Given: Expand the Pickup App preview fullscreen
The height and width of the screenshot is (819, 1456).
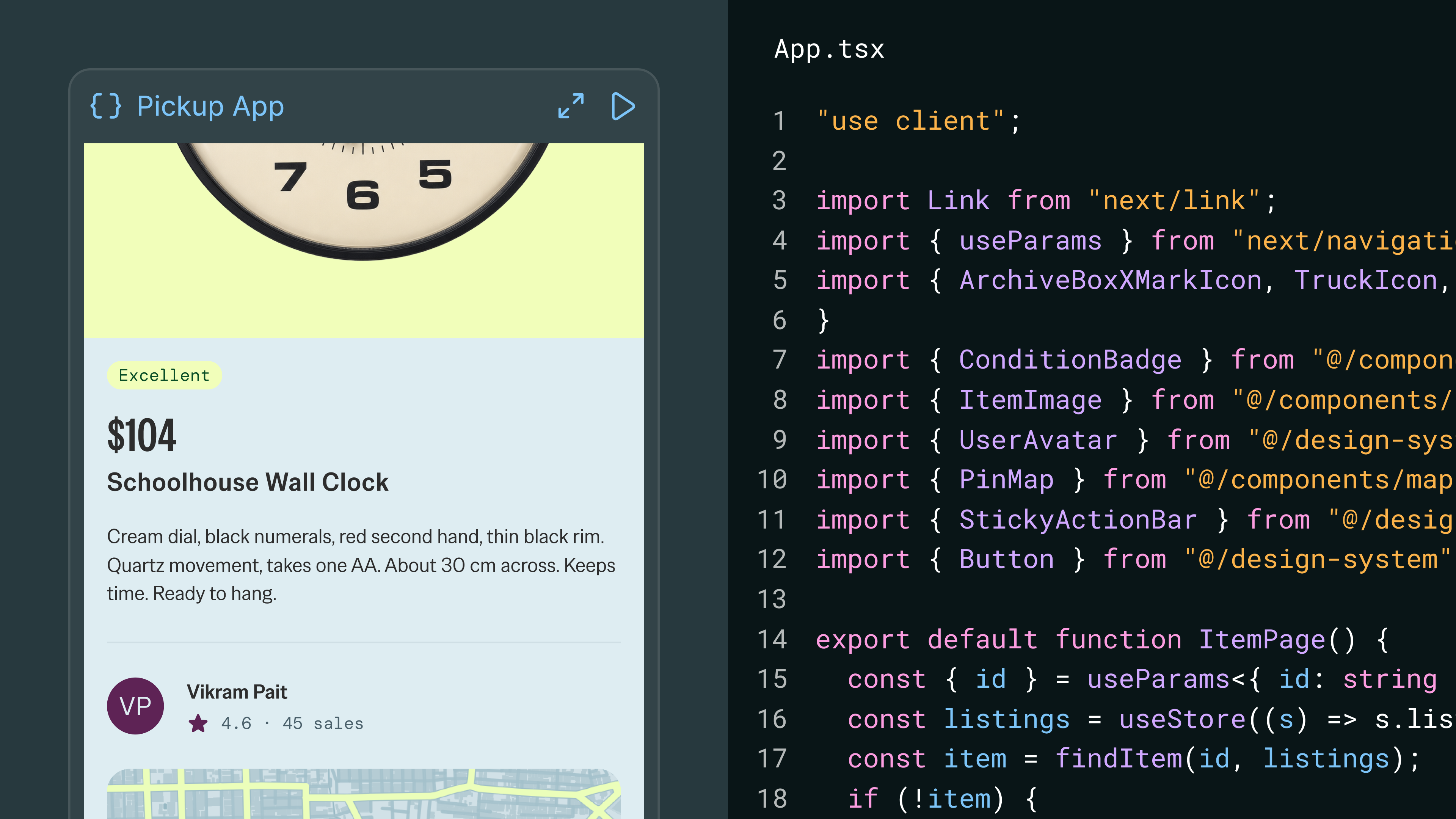Looking at the screenshot, I should coord(571,106).
